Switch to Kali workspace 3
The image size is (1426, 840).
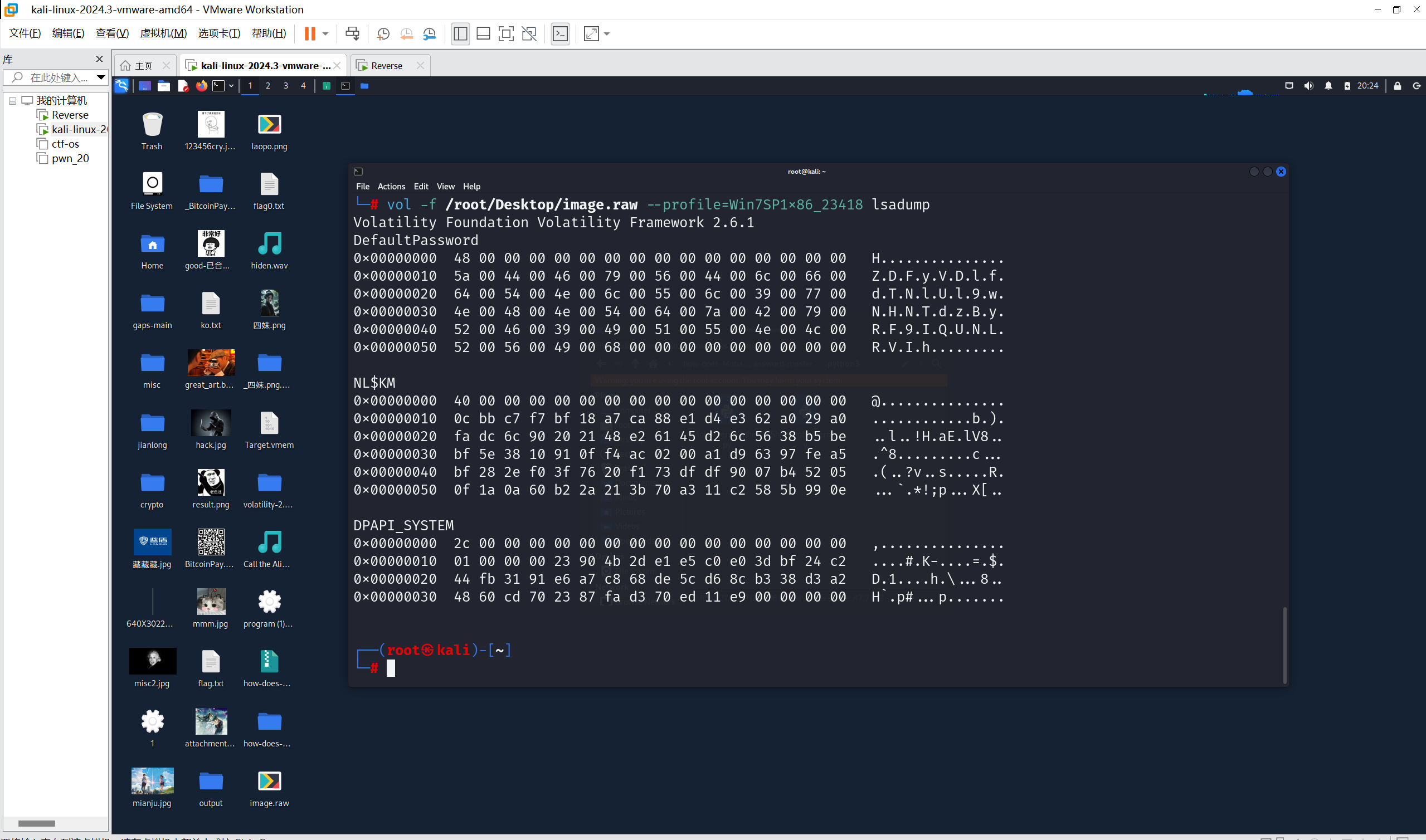click(286, 85)
